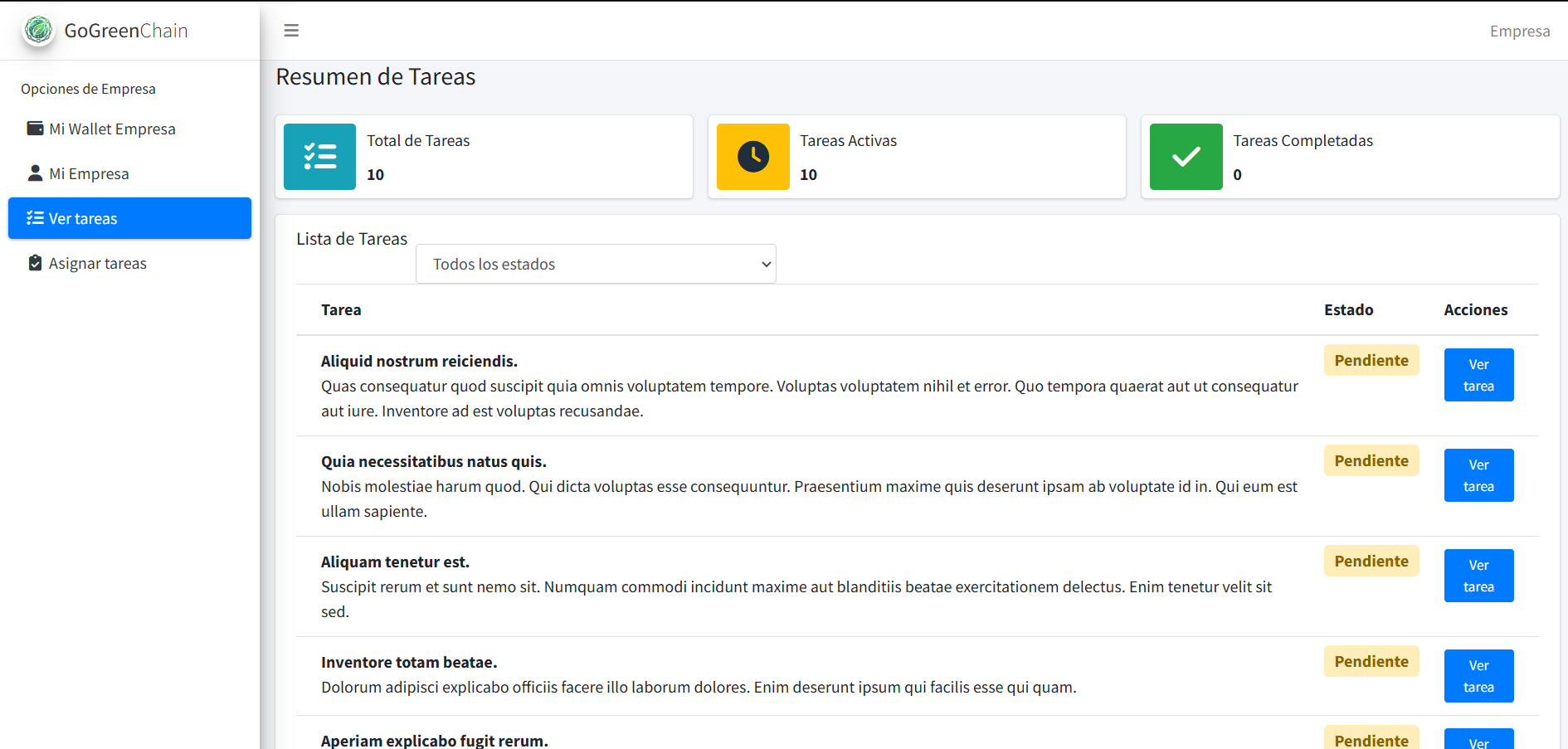The height and width of the screenshot is (749, 1568).
Task: Click the Tareas Completadas count 0
Action: pyautogui.click(x=1237, y=174)
